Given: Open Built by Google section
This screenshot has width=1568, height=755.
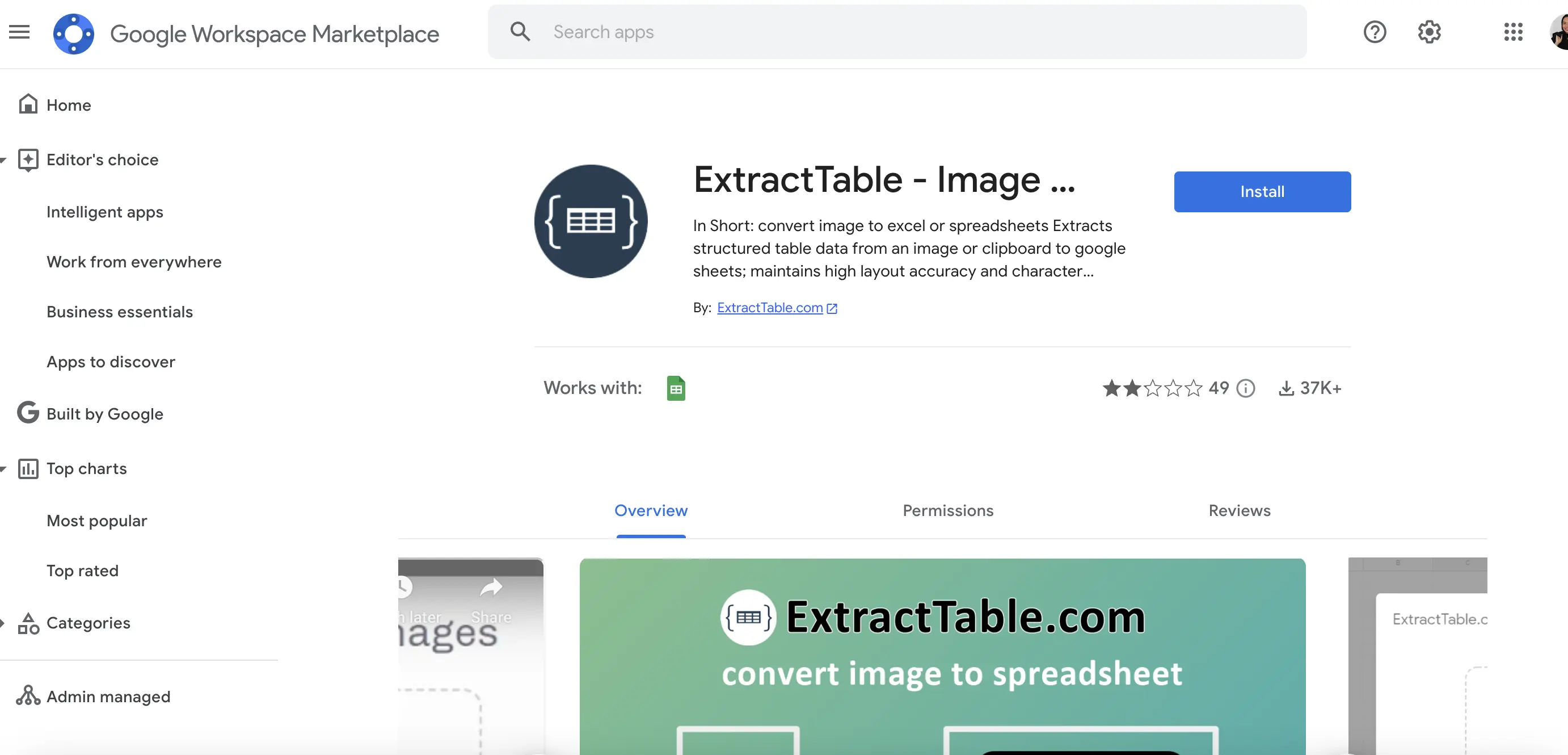Looking at the screenshot, I should click(x=105, y=414).
